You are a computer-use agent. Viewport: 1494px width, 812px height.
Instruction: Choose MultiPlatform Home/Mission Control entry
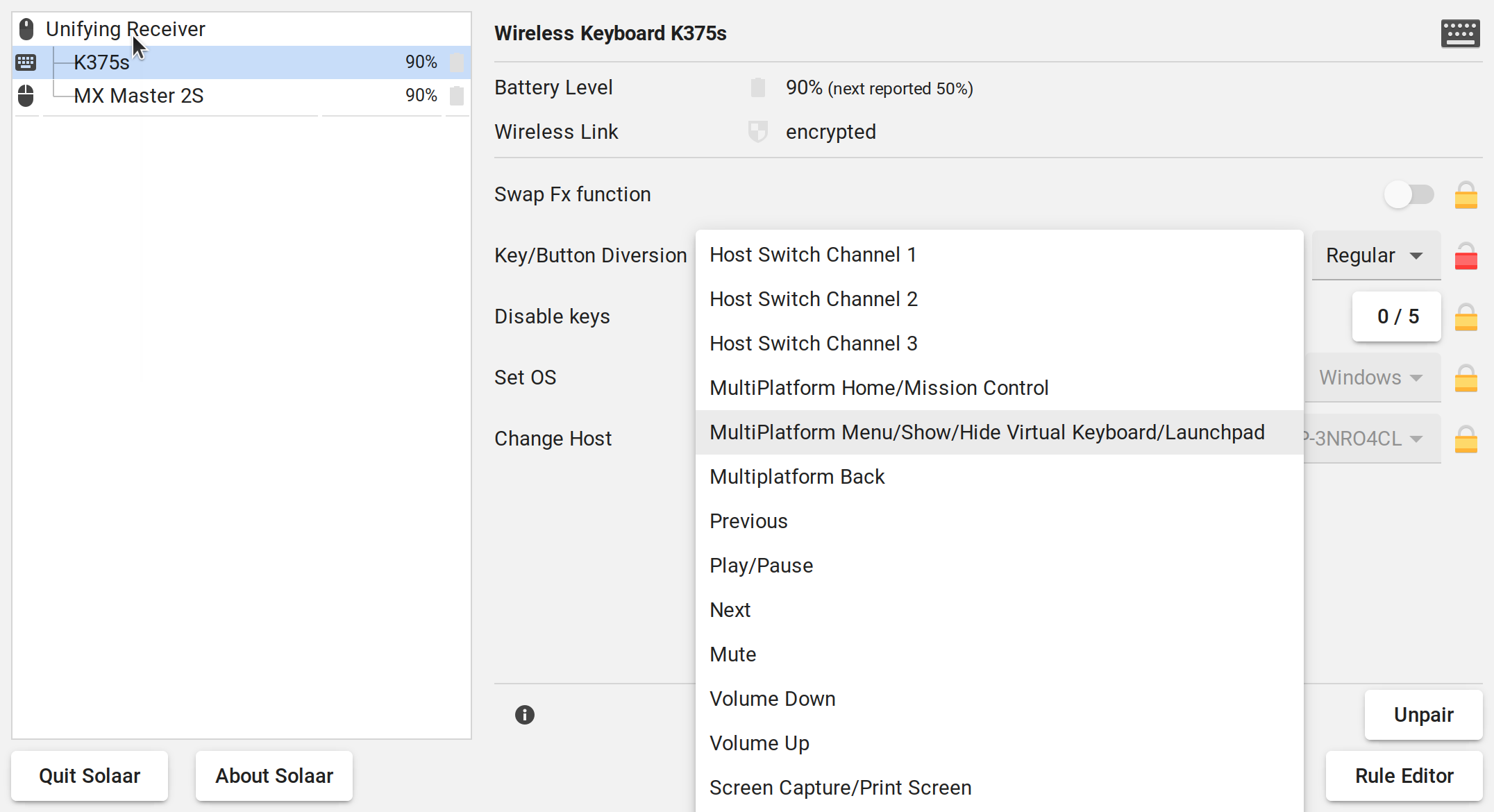click(x=1000, y=388)
